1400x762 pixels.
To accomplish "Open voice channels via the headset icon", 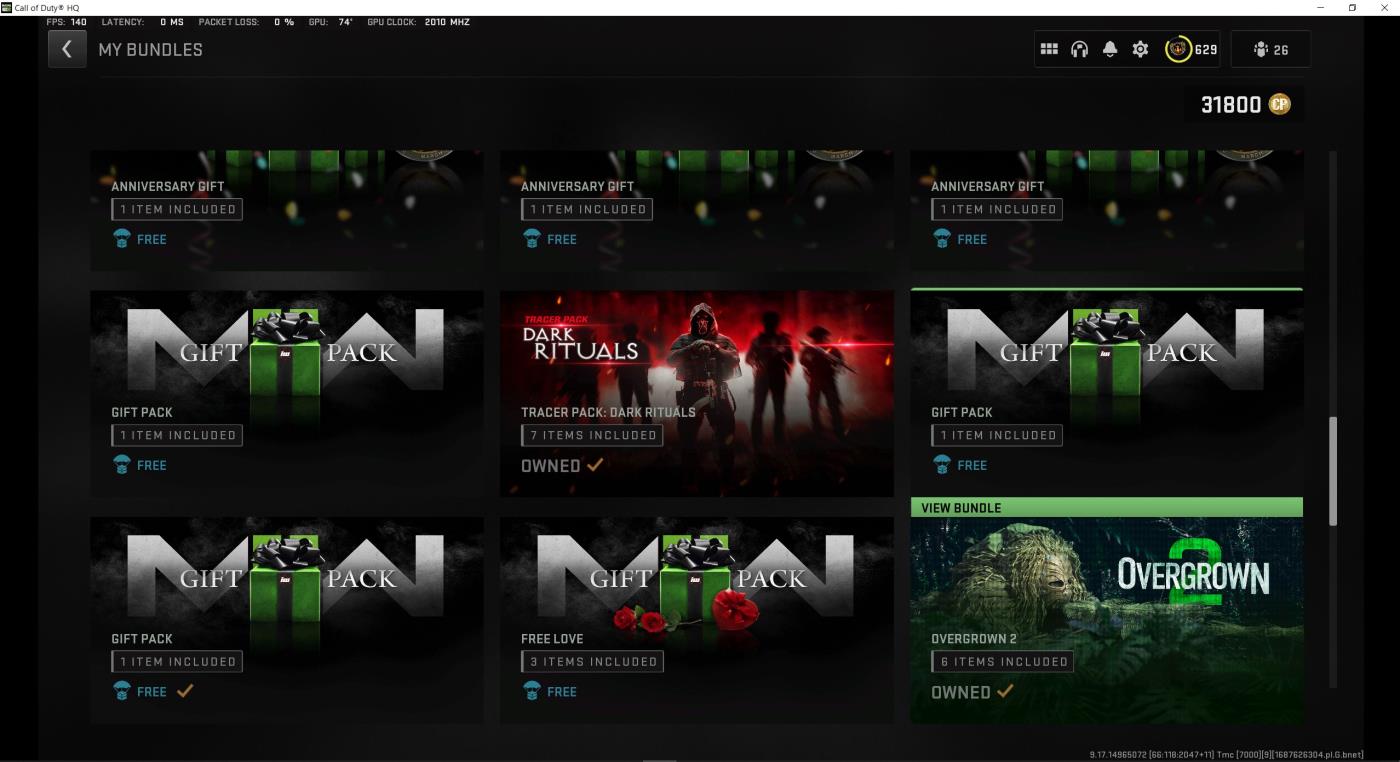I will click(1079, 49).
